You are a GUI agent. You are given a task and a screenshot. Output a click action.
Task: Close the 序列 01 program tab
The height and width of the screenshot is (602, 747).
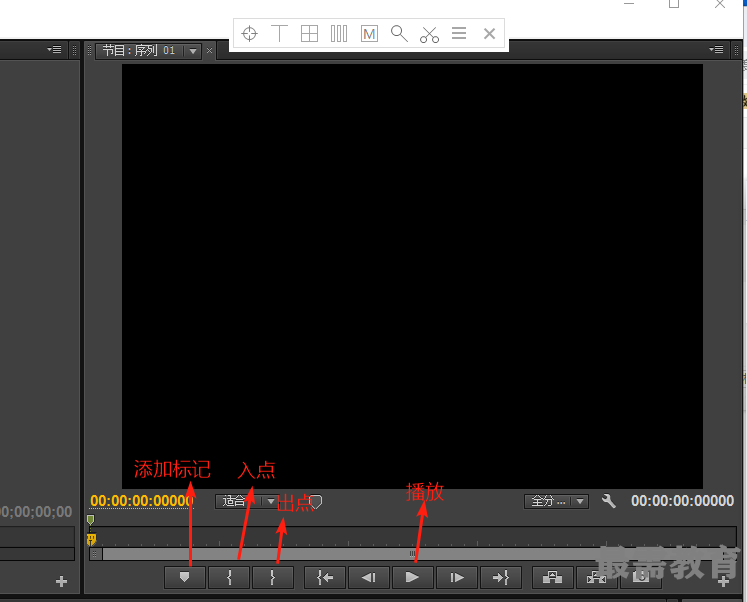[x=209, y=50]
